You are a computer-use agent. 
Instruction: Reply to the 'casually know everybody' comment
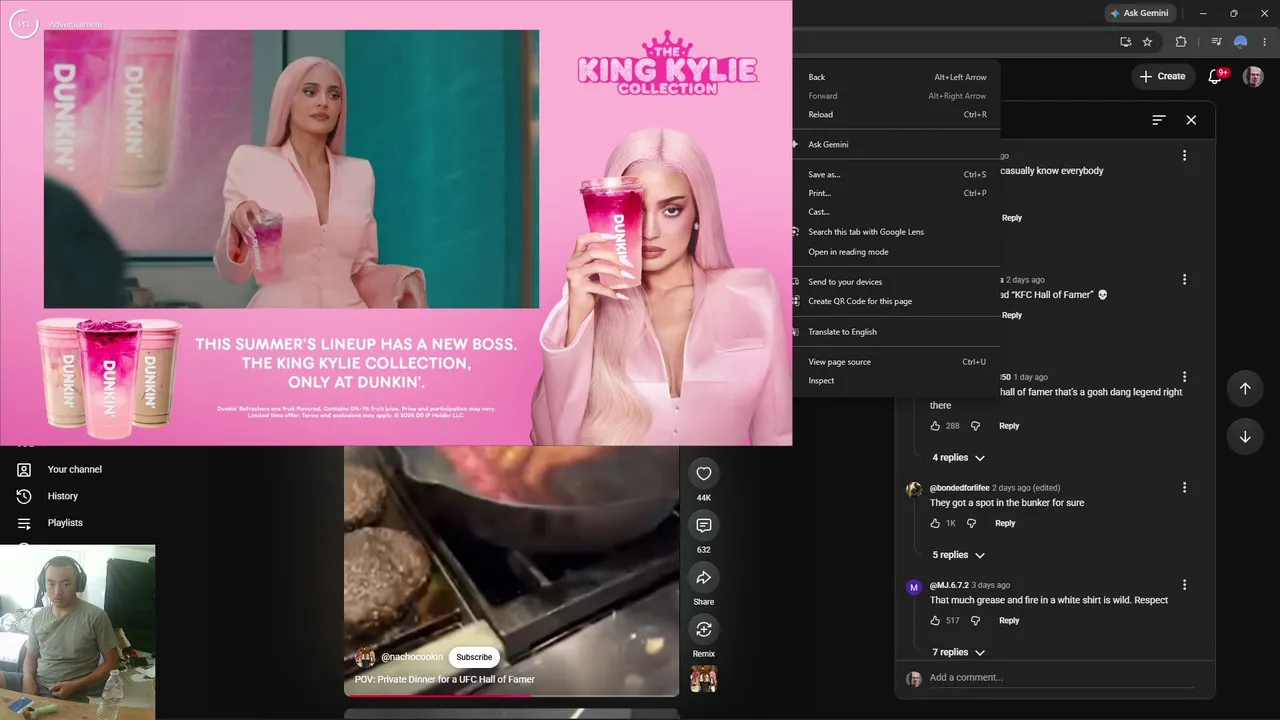(1012, 218)
